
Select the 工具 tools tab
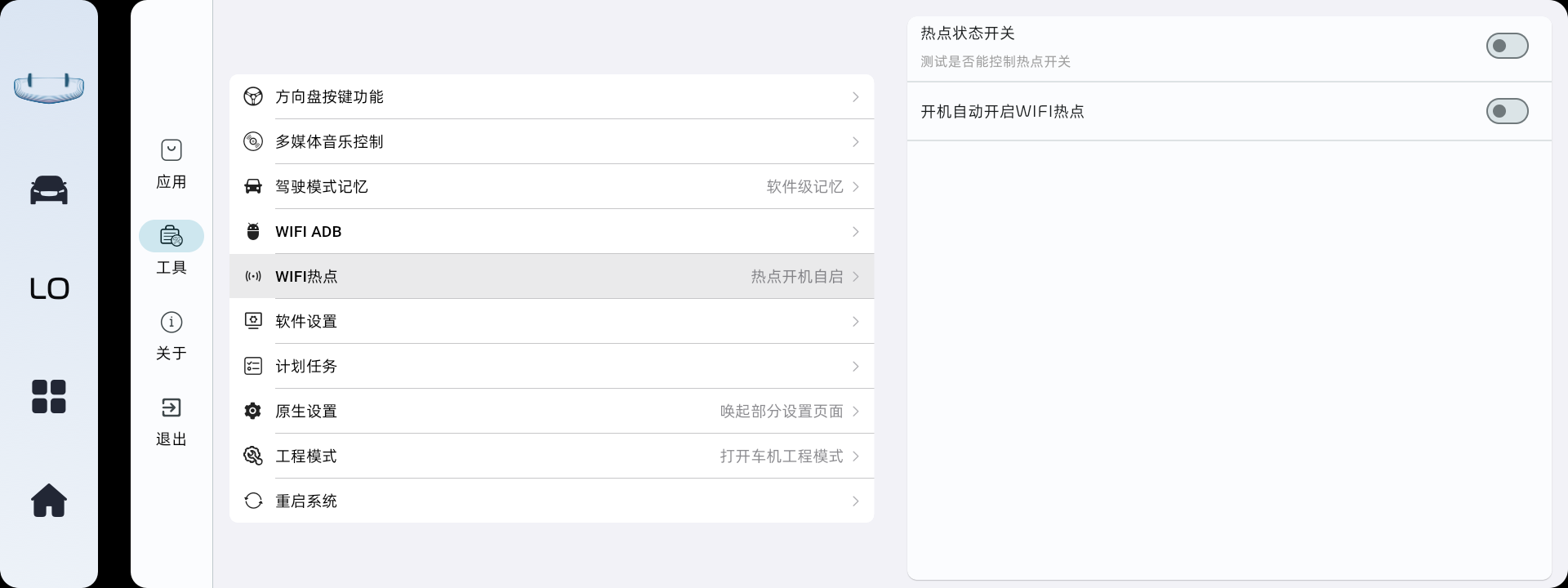tap(171, 249)
